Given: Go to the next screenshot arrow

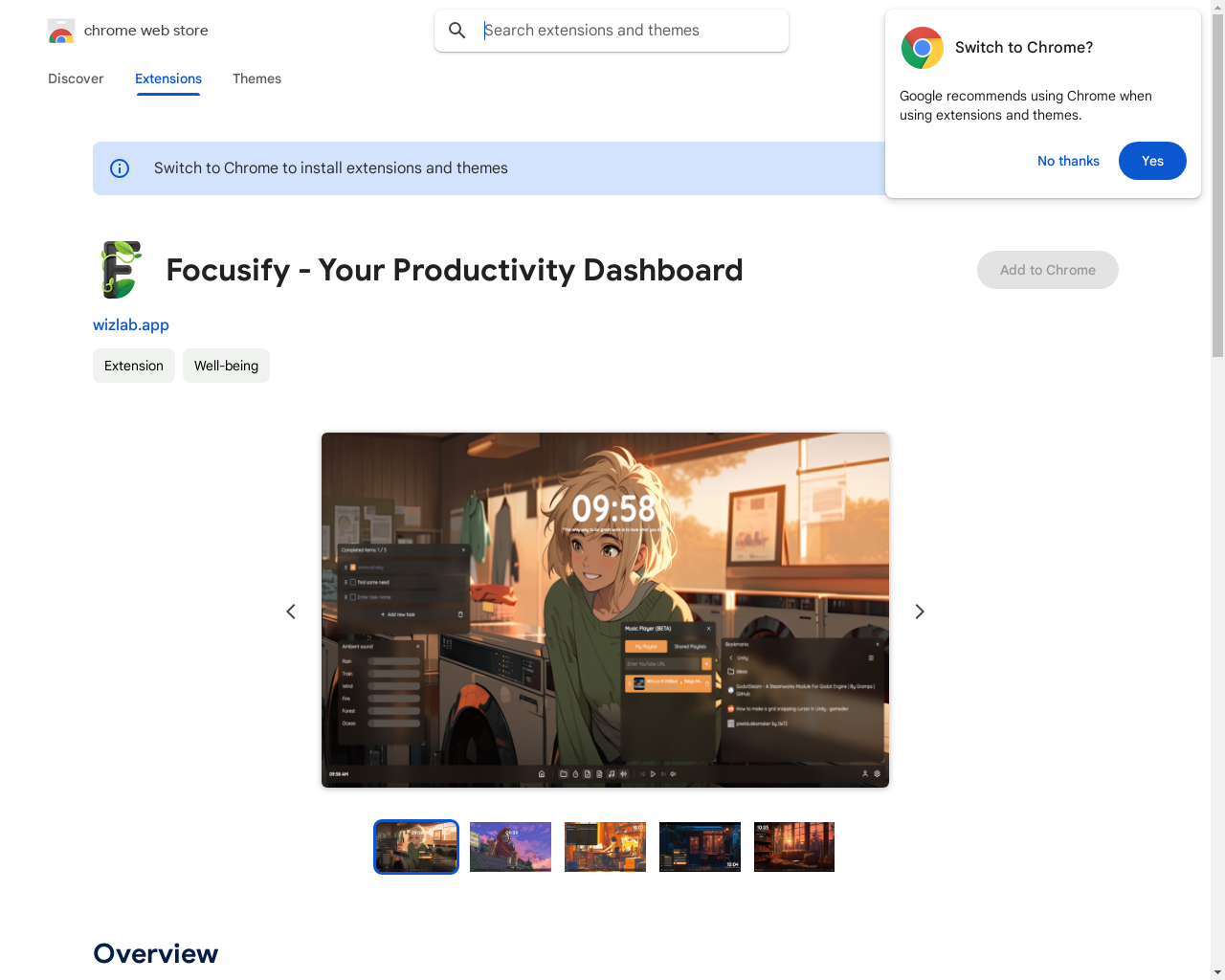Looking at the screenshot, I should tap(920, 612).
